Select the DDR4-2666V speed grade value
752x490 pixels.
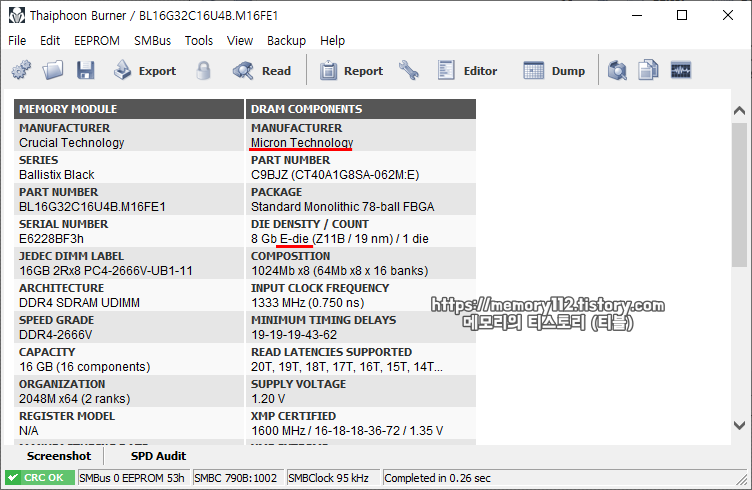coord(56,335)
